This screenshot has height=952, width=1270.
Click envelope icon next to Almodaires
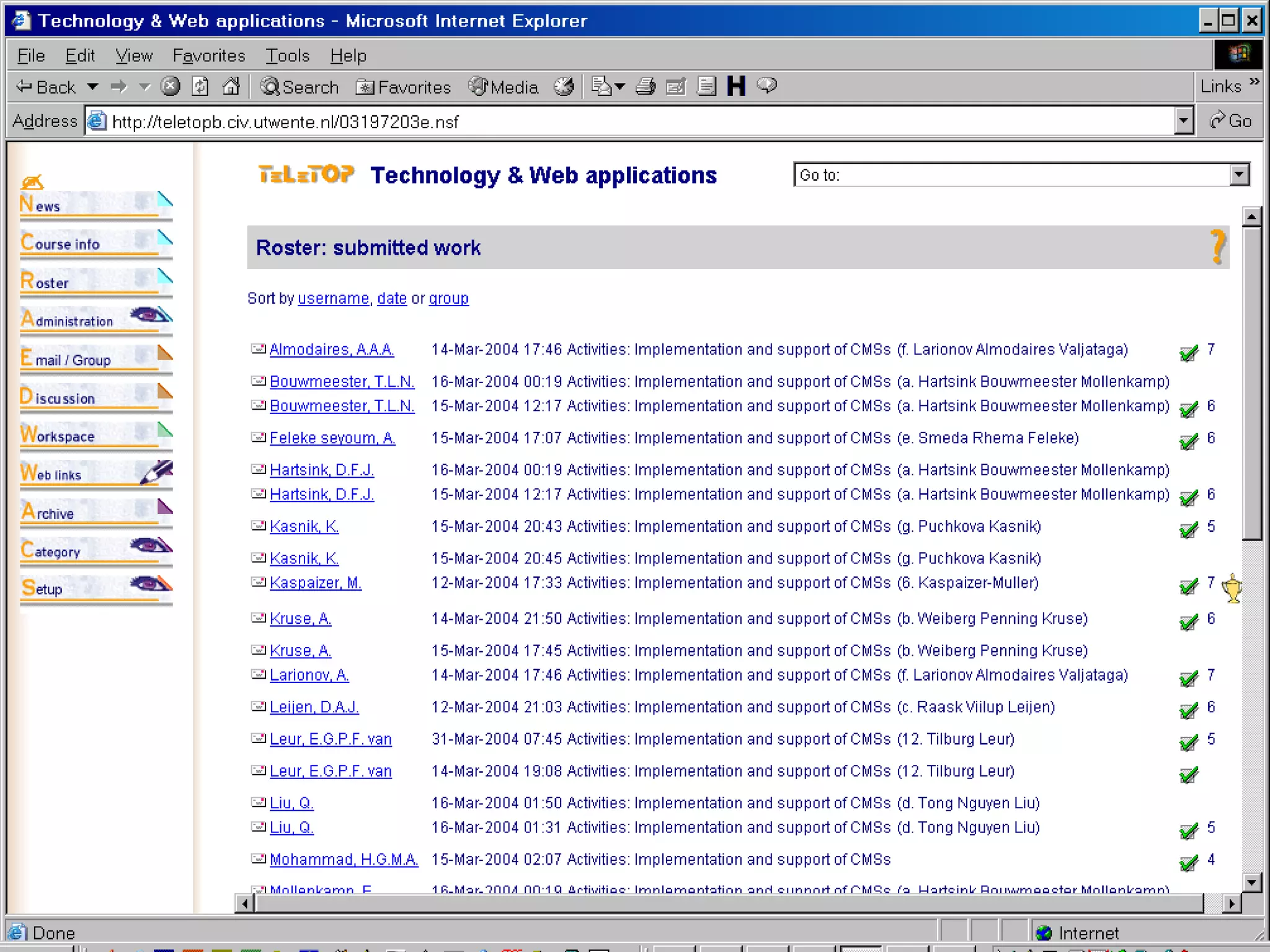click(258, 349)
